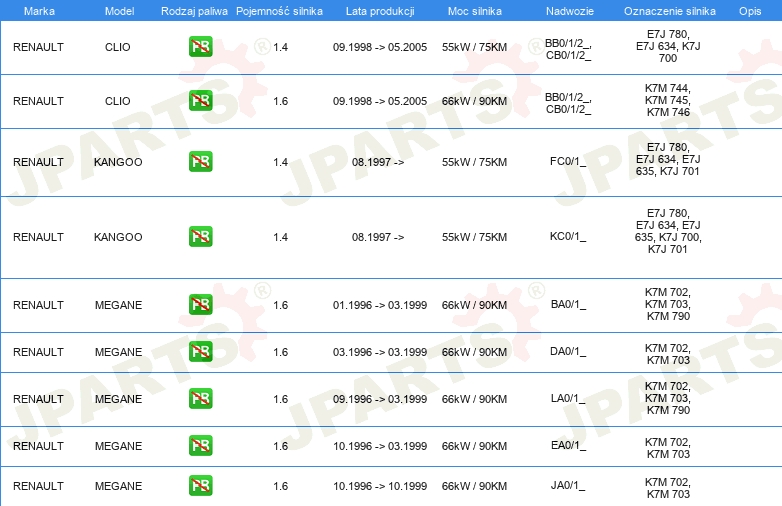The width and height of the screenshot is (782, 506).
Task: Select CLIO model cell in the 1.6 row
Action: click(118, 101)
